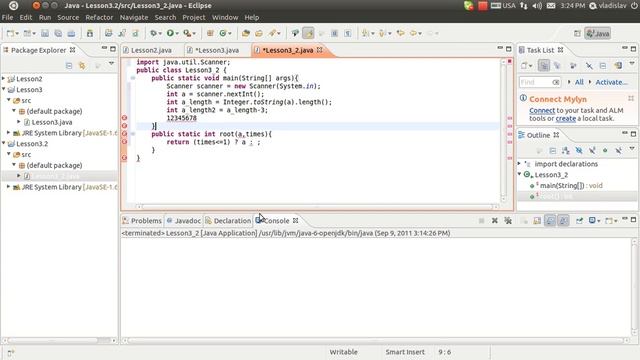The height and width of the screenshot is (360, 640).
Task: Click the New Java Package toolbar icon
Action: pyautogui.click(x=210, y=33)
